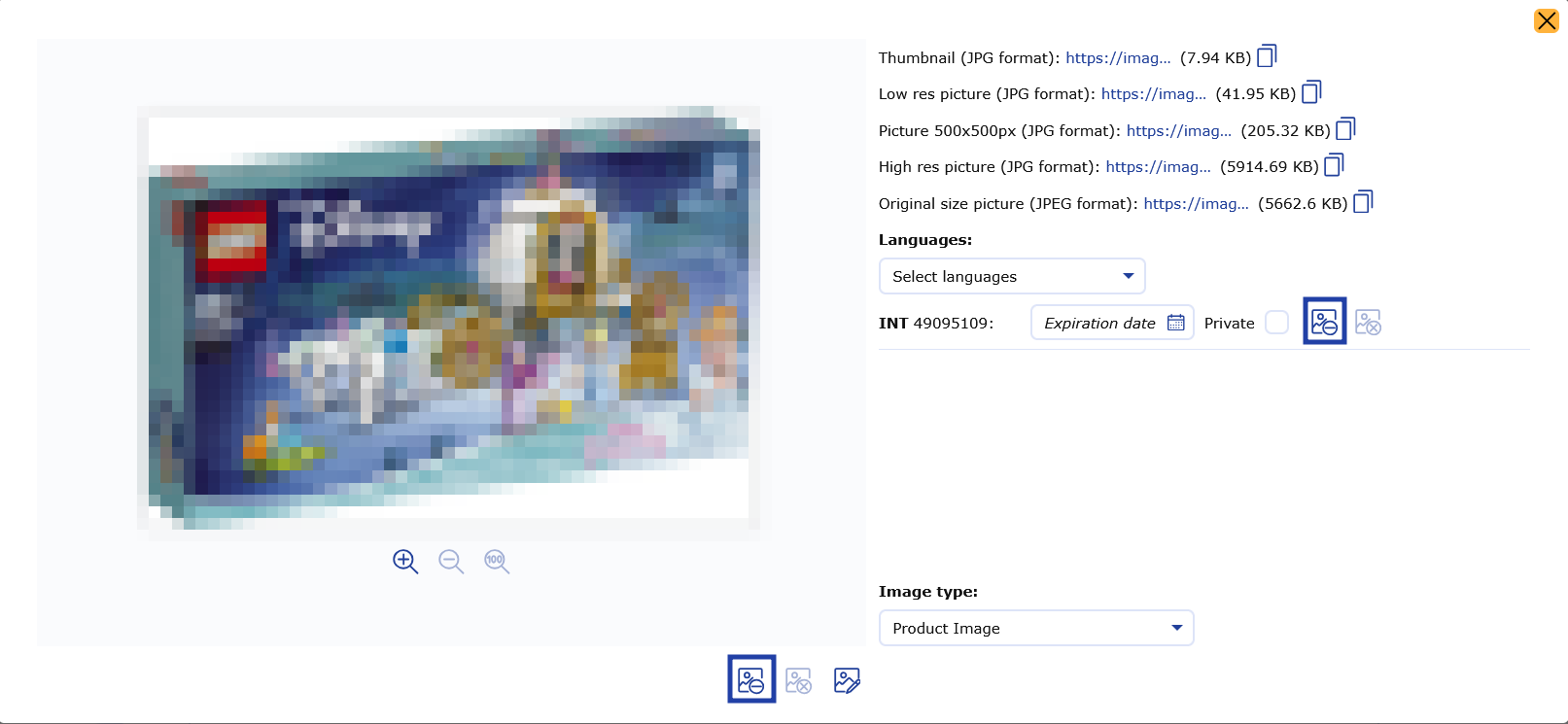The height and width of the screenshot is (724, 1568).
Task: Zoom in on the preview image
Action: pyautogui.click(x=405, y=561)
